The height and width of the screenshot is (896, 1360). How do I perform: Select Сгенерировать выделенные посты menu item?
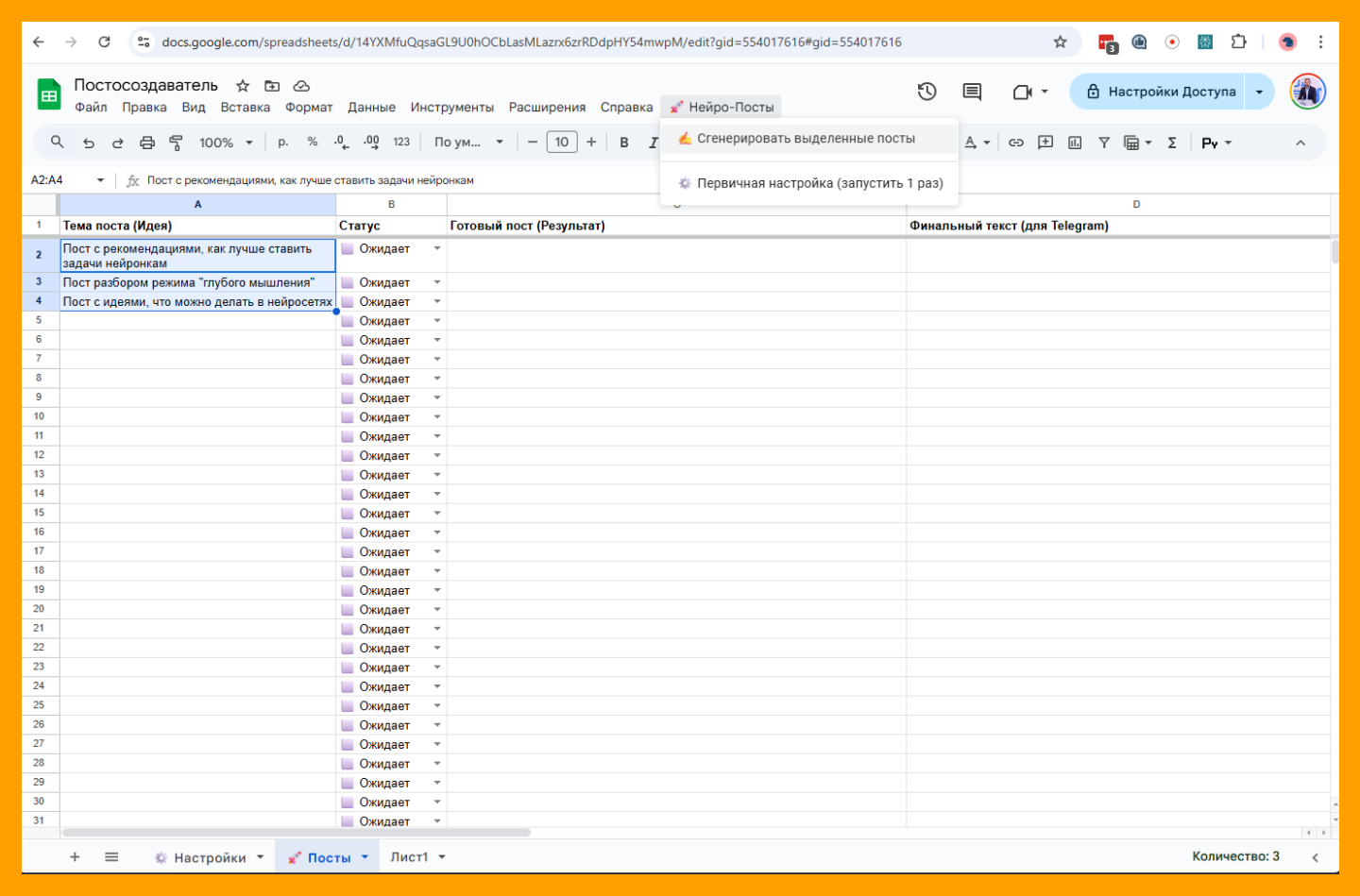point(806,139)
